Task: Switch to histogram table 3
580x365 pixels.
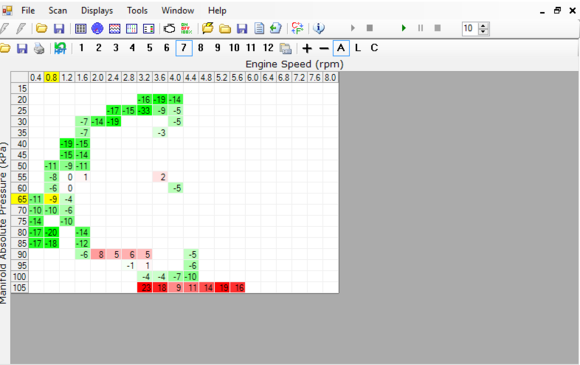Action: pyautogui.click(x=115, y=48)
